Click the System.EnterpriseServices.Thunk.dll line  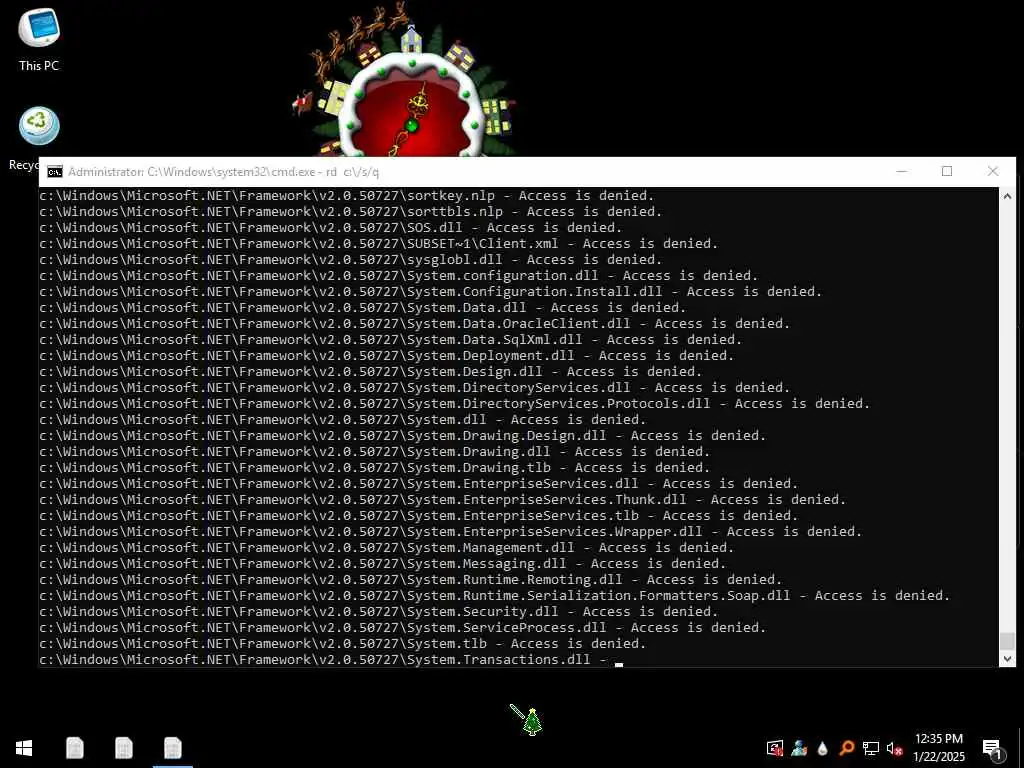tap(443, 500)
